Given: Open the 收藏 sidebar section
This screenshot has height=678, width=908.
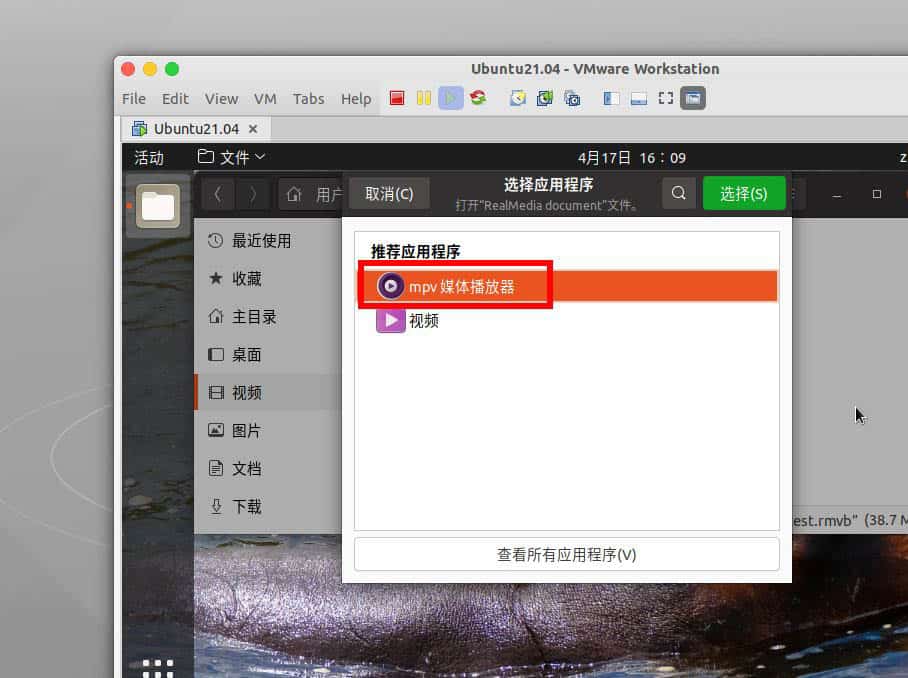Looking at the screenshot, I should tap(252, 279).
